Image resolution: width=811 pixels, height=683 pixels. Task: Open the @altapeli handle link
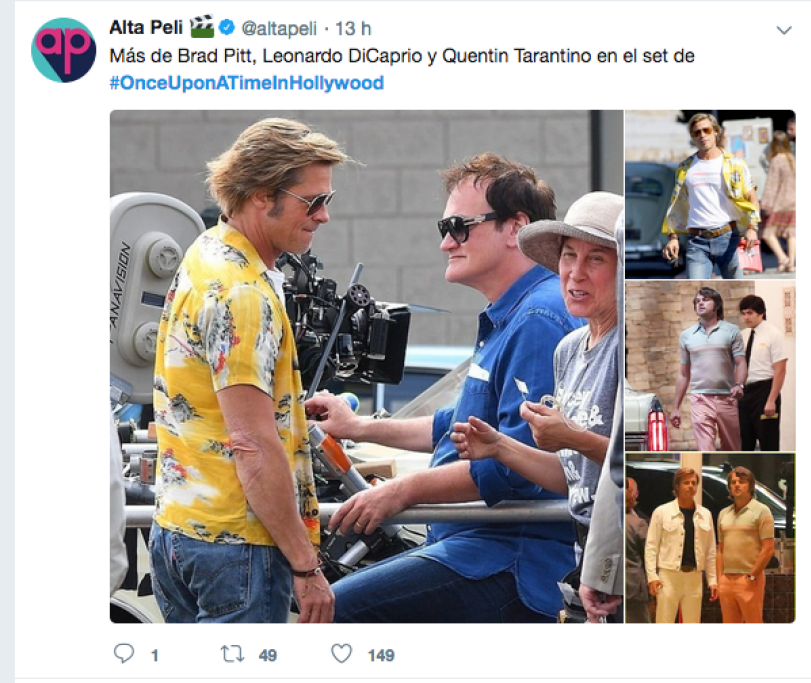point(279,28)
